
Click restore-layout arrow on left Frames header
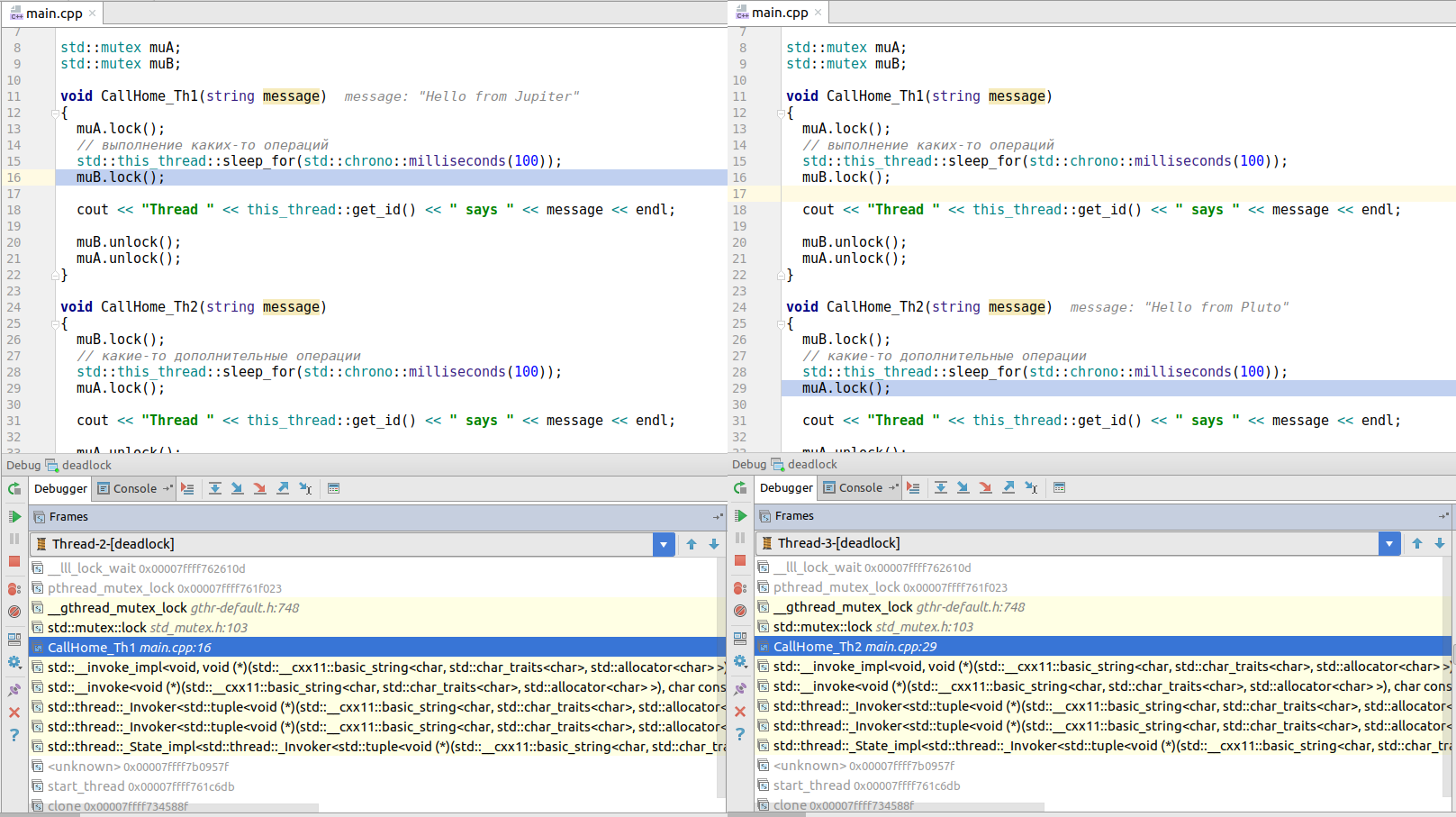coord(718,517)
